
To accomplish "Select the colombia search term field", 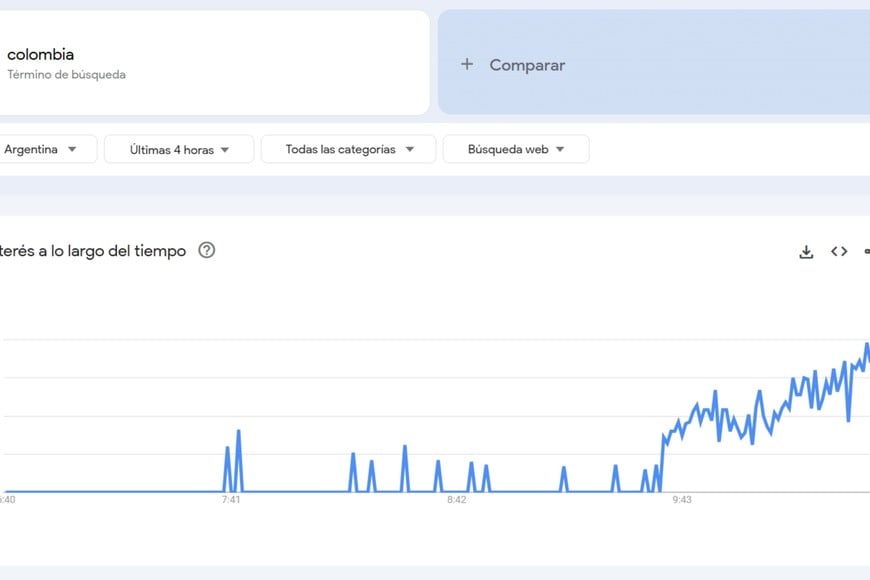I will pos(214,63).
